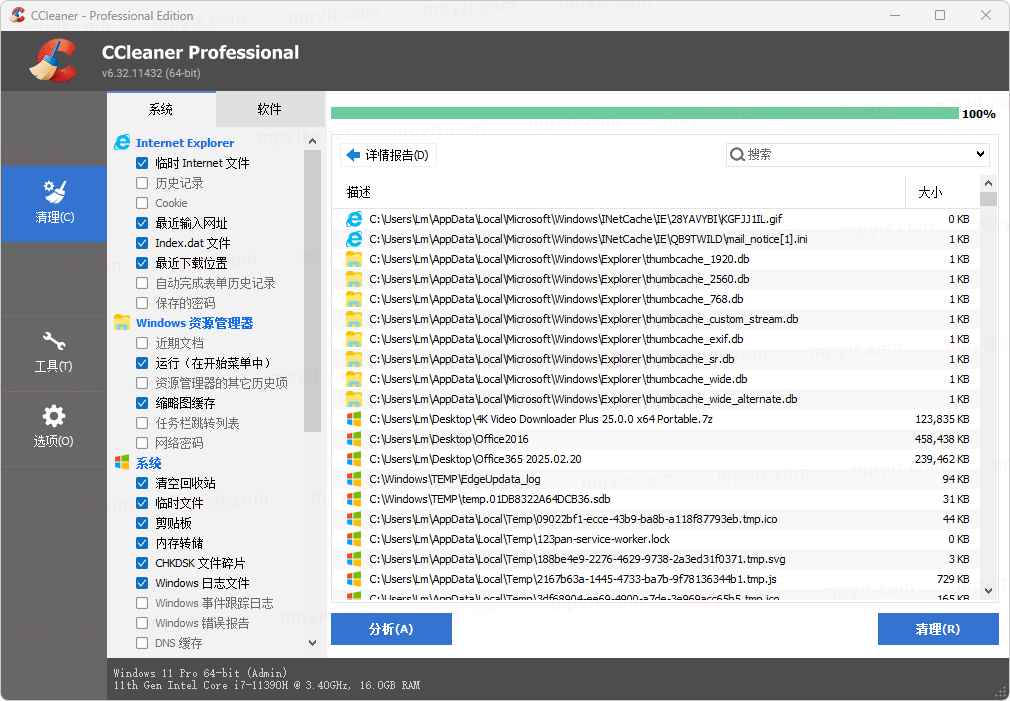Click into the 搜索 search field
The width and height of the screenshot is (1010, 701).
point(857,155)
